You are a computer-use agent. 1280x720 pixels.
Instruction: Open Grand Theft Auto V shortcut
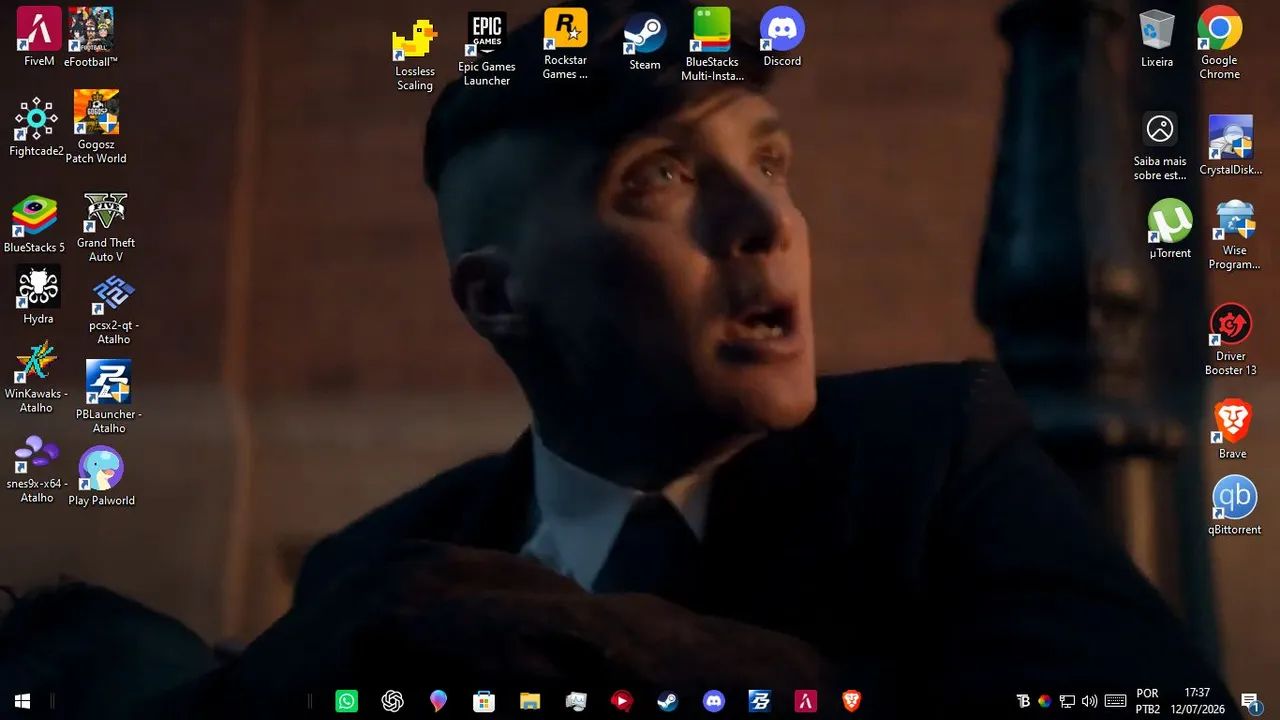(x=106, y=227)
